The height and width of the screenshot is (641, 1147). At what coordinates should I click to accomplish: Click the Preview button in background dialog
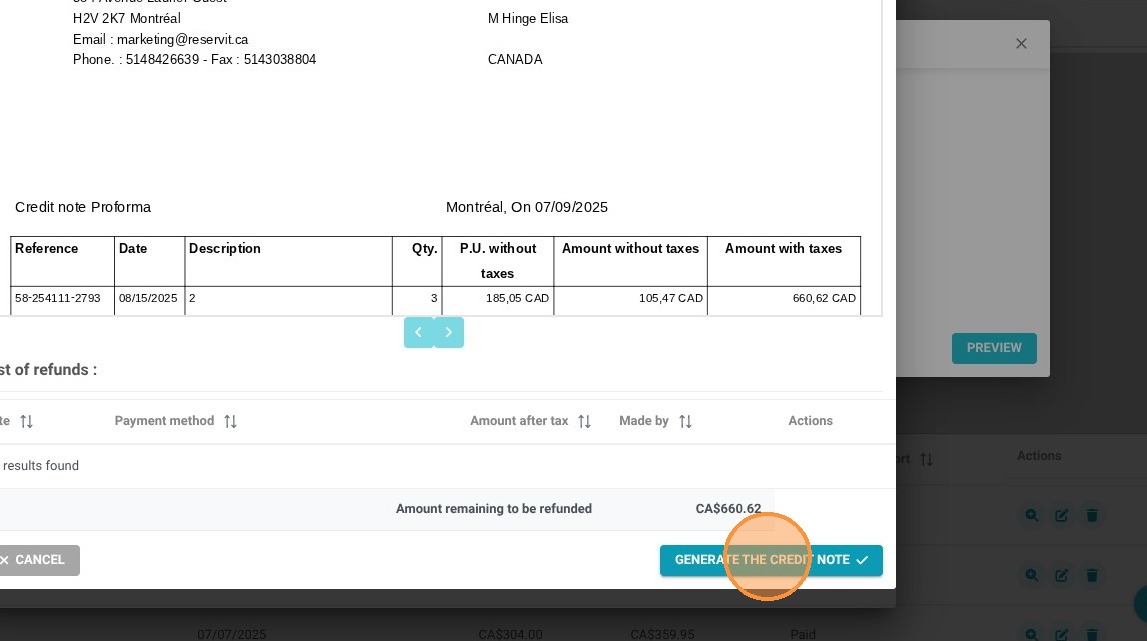[994, 348]
